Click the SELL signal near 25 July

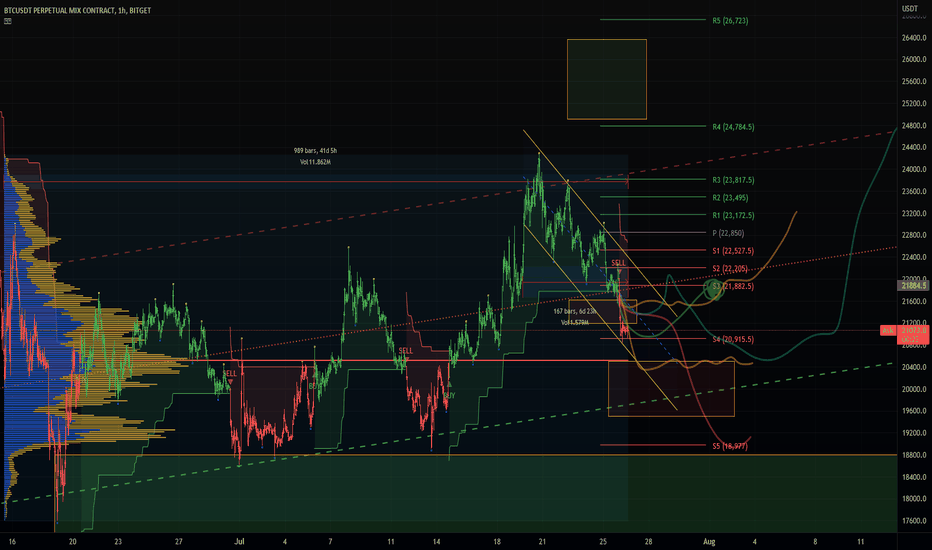tap(618, 263)
